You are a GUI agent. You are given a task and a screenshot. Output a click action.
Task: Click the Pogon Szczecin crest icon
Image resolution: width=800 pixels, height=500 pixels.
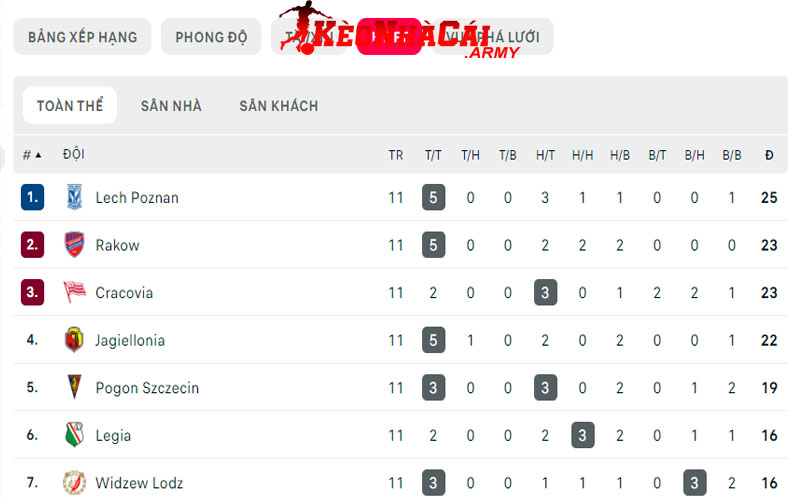73,388
